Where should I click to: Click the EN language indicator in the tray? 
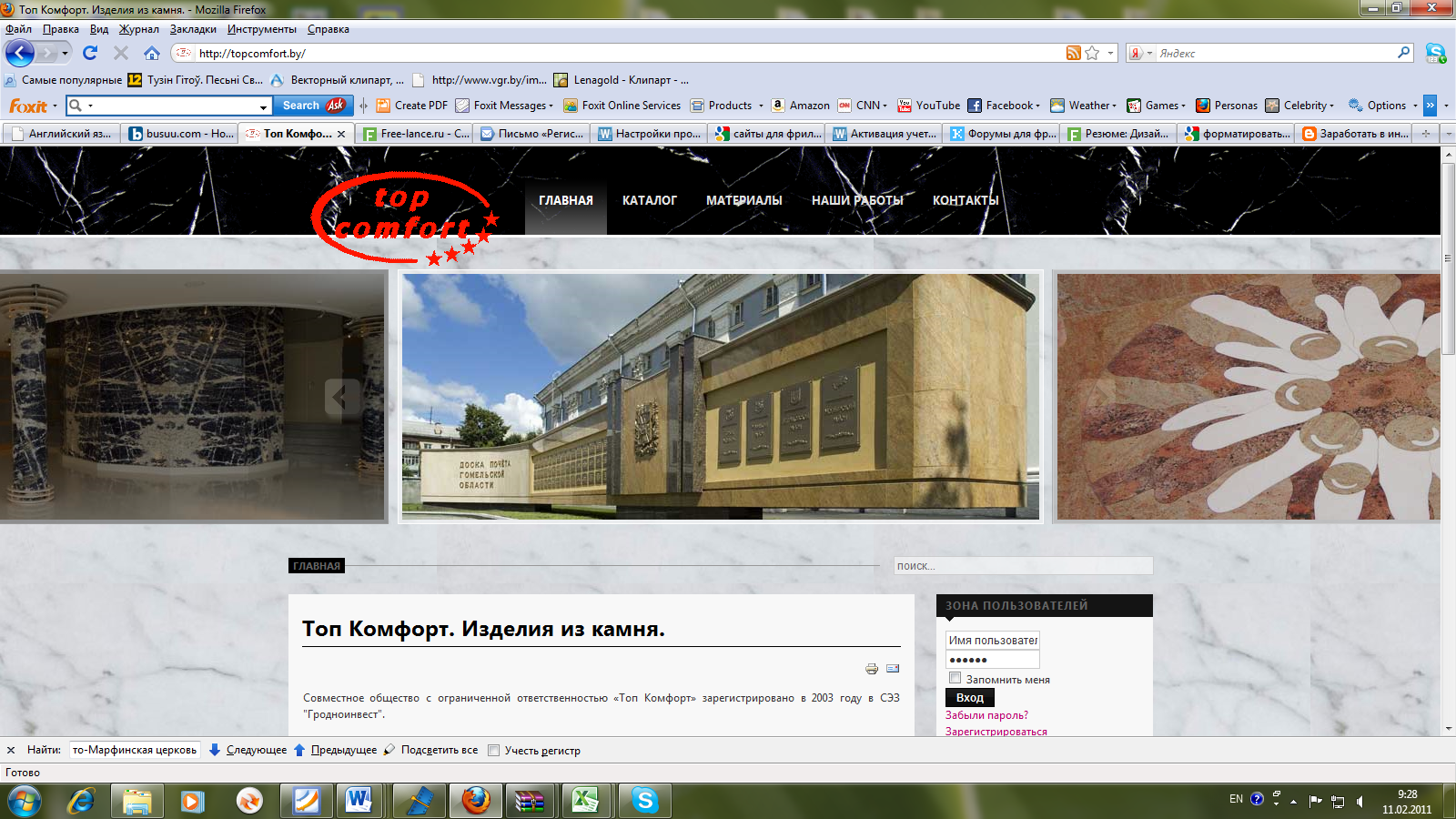[1236, 799]
